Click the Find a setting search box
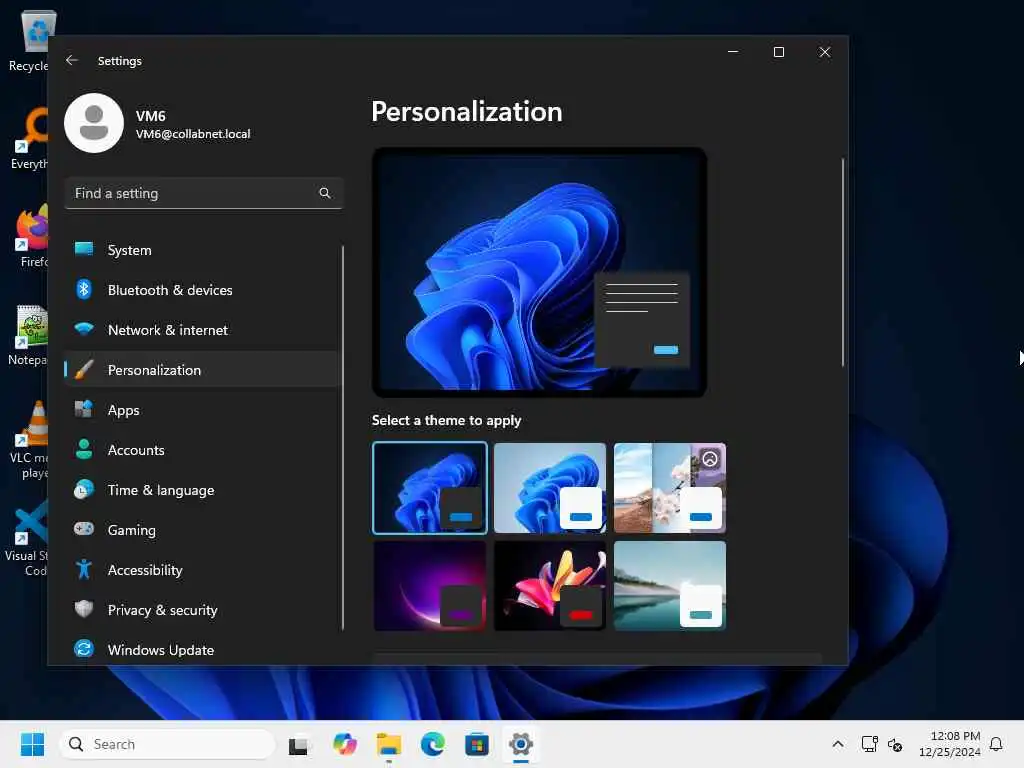This screenshot has width=1024, height=768. (204, 193)
